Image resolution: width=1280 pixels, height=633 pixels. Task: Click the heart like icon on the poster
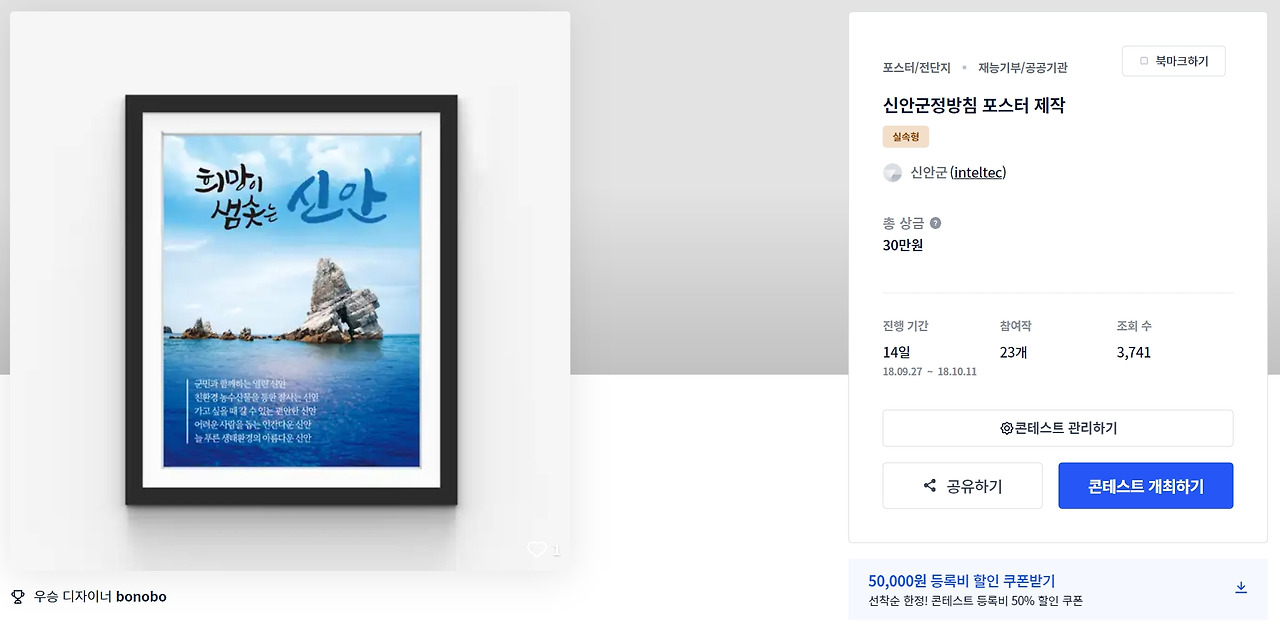pyautogui.click(x=537, y=549)
